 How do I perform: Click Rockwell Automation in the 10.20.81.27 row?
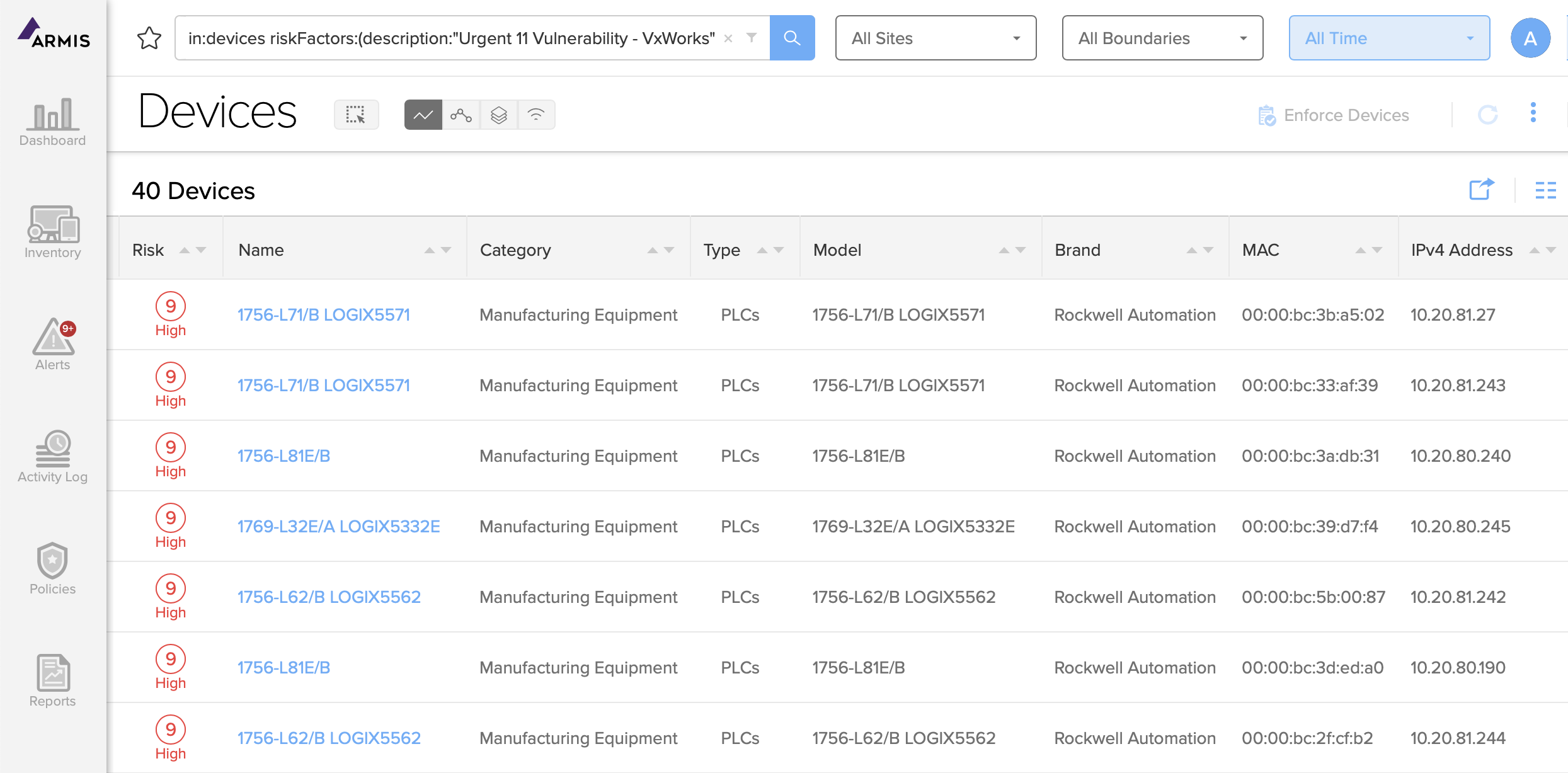coord(1135,315)
